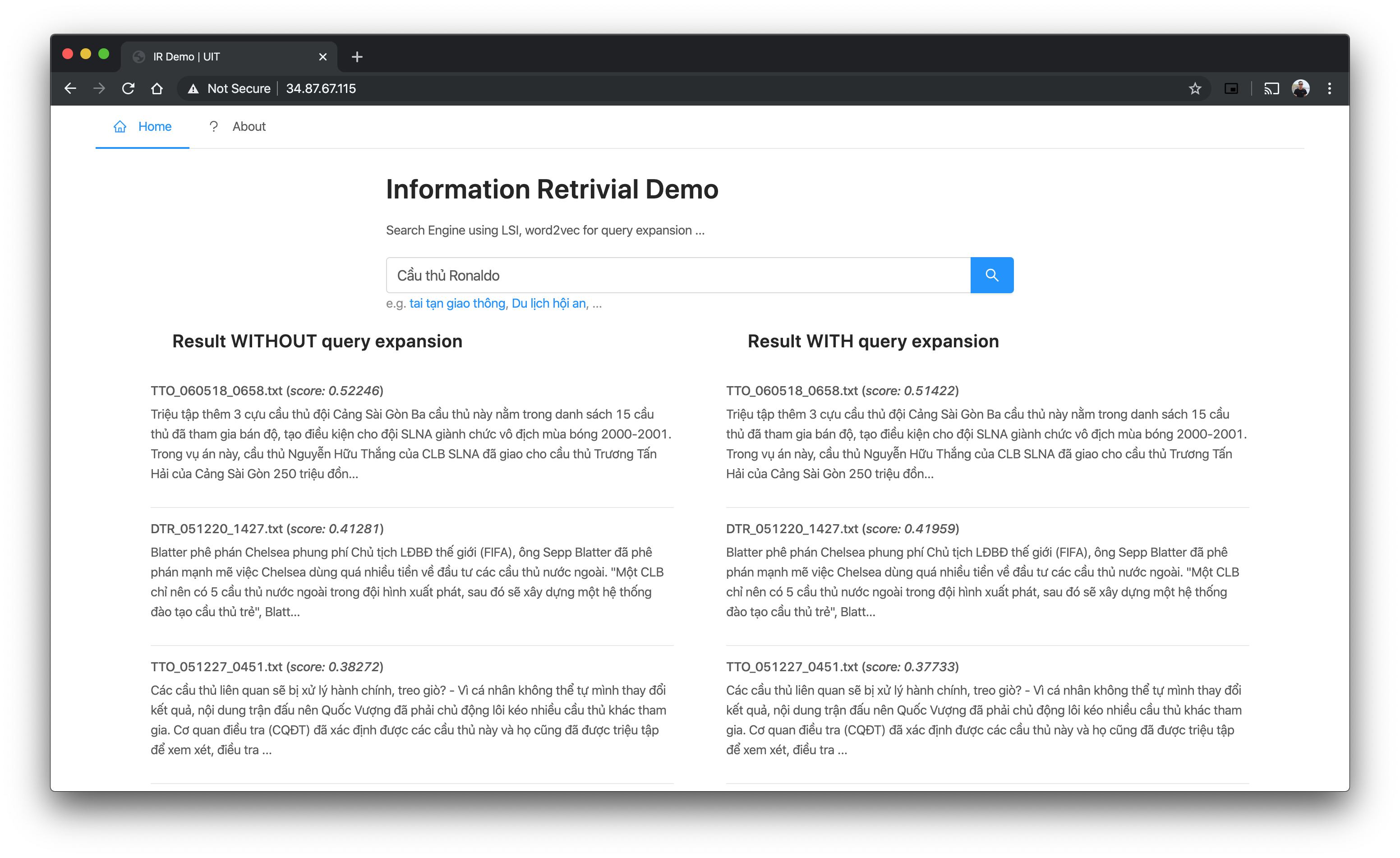The height and width of the screenshot is (858, 1400).
Task: Click the 'Du lịch hội an' example link
Action: coord(548,304)
